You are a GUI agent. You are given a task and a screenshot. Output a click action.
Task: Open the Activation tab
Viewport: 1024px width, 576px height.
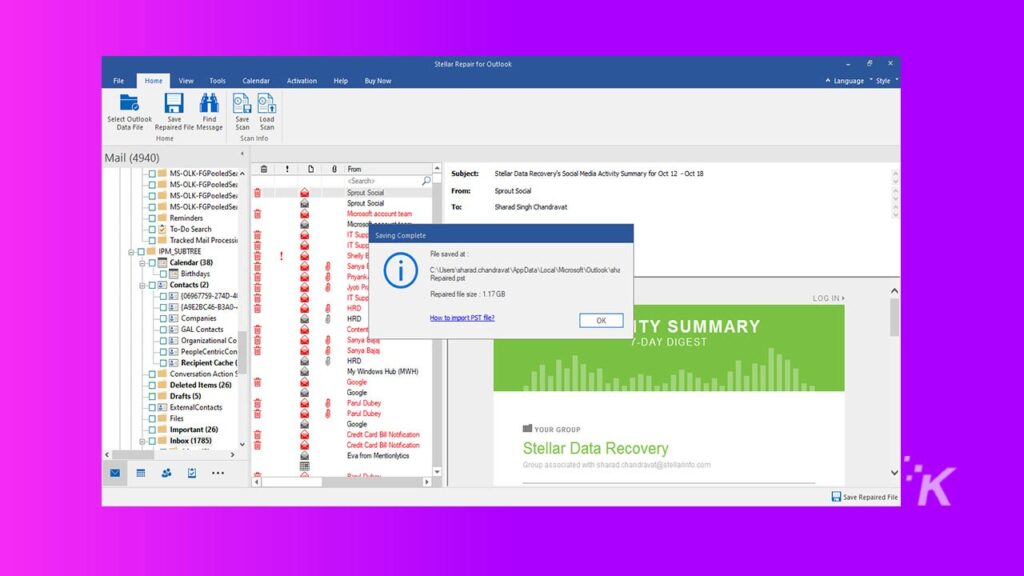point(302,81)
